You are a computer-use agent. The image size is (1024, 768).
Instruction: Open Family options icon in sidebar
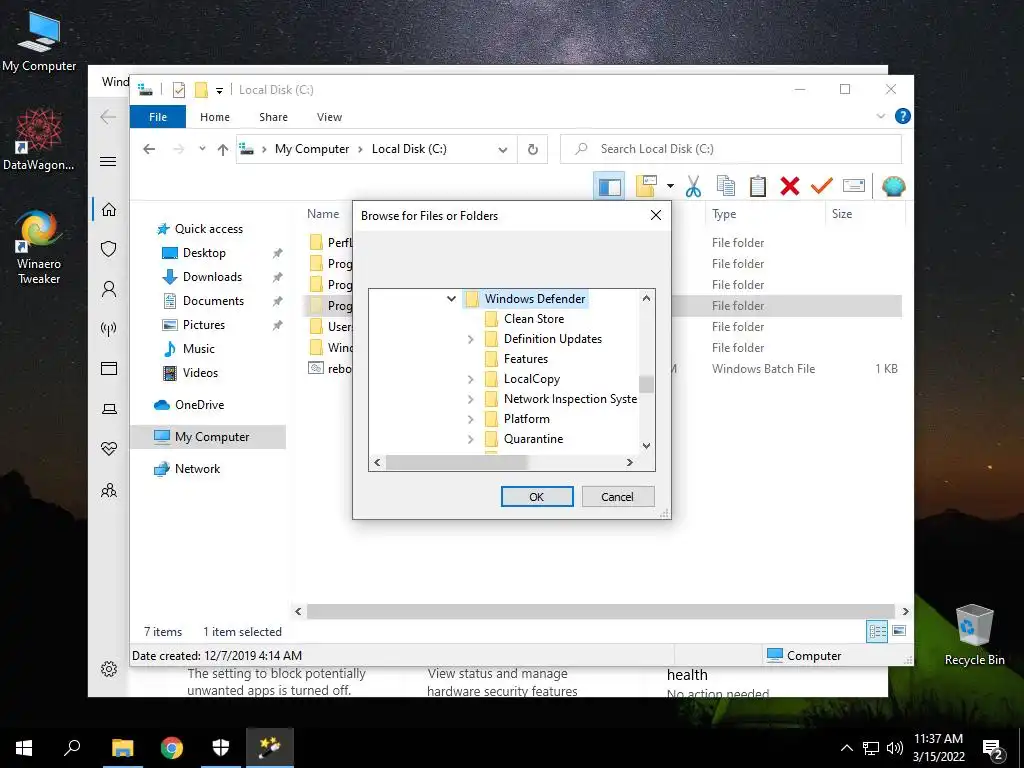coord(109,490)
